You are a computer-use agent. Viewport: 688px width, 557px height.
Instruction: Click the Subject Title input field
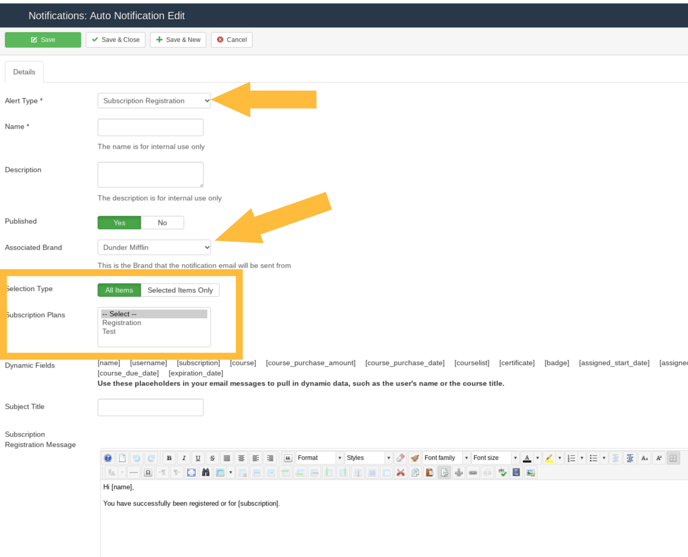click(x=150, y=407)
